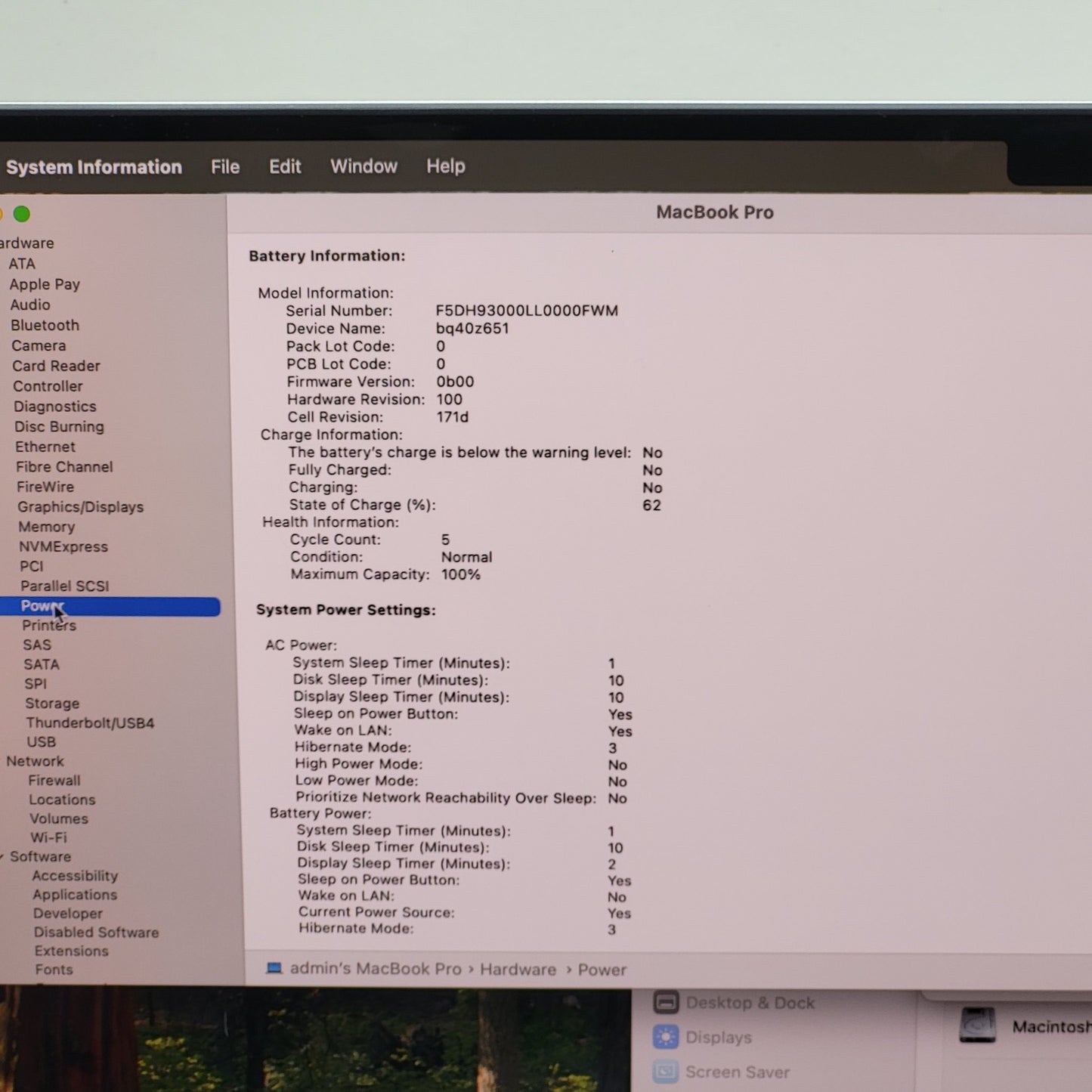1092x1092 pixels.
Task: Open the Edit menu
Action: 285,166
